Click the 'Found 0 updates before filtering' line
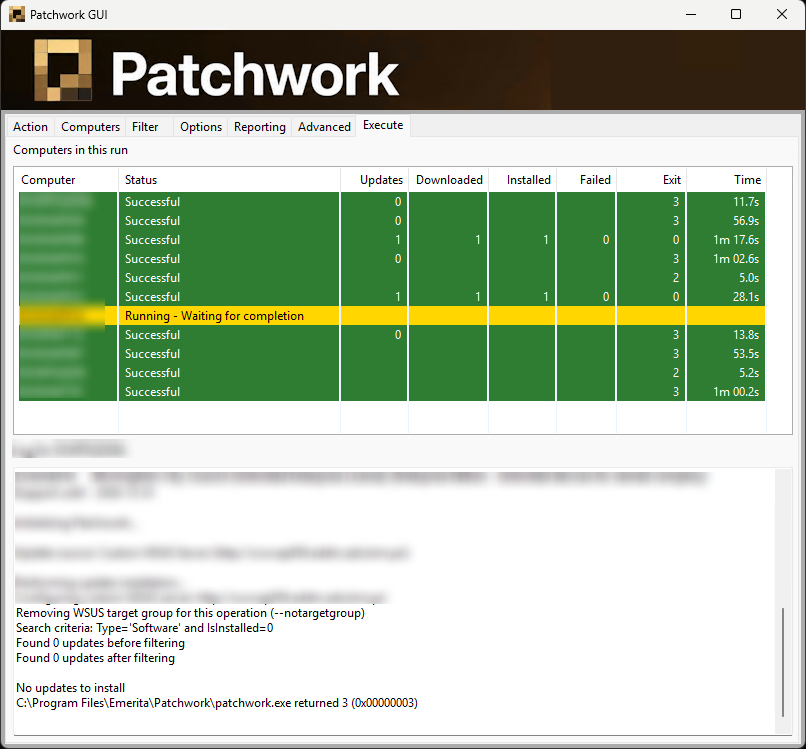 100,643
